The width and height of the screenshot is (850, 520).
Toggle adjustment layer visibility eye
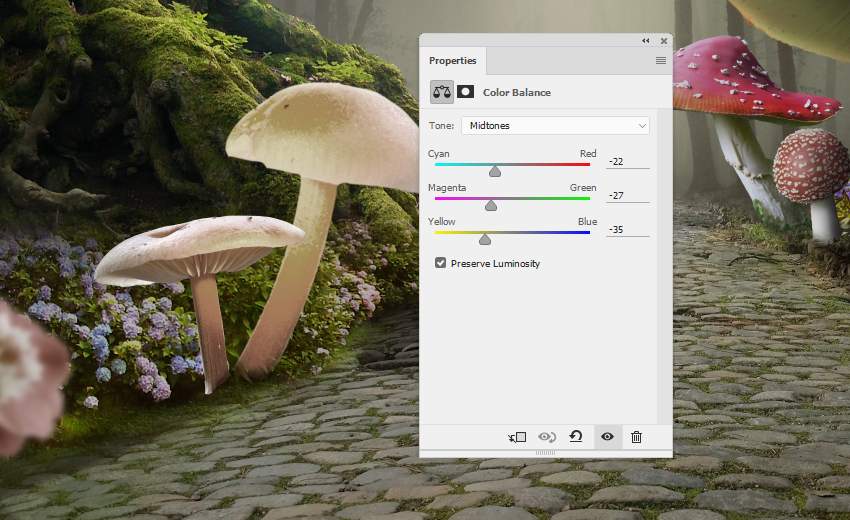[607, 436]
